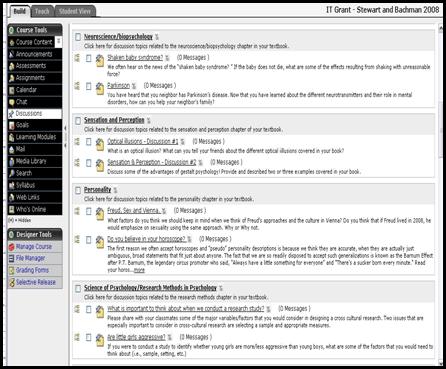The image size is (446, 369).
Task: Open the Shaken baby syndrome topic link
Action: coord(135,58)
